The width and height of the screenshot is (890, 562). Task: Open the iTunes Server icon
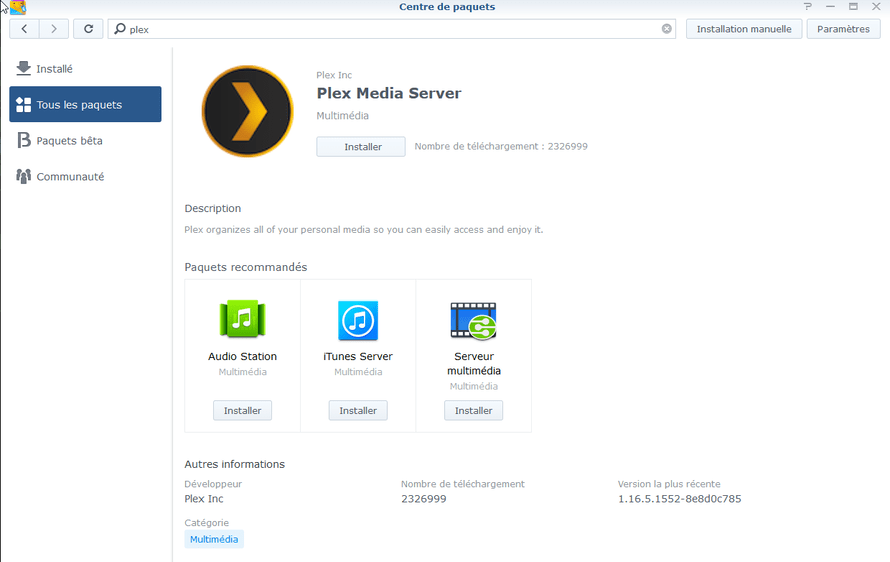pyautogui.click(x=358, y=321)
